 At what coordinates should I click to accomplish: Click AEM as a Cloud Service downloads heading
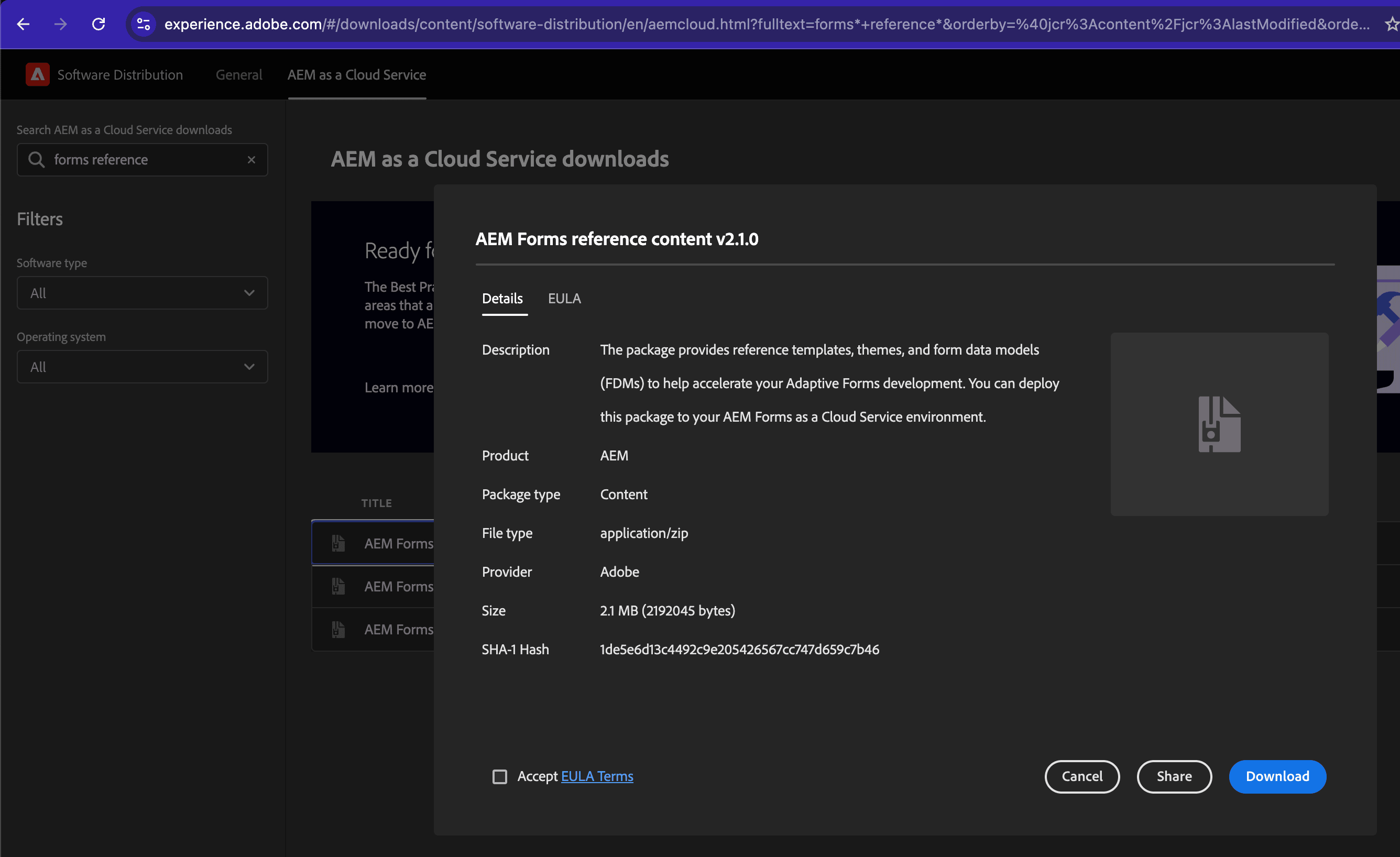point(499,159)
